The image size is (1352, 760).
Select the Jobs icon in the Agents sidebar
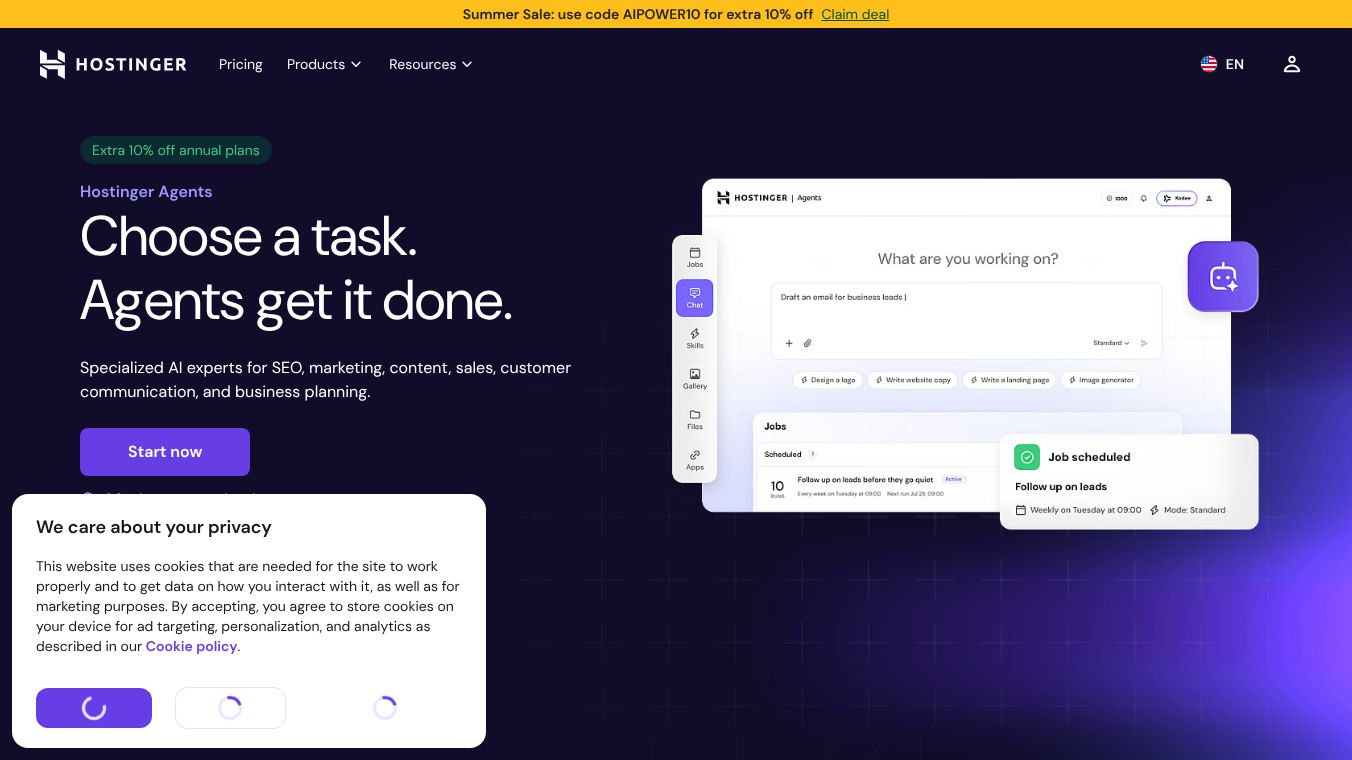click(x=695, y=257)
